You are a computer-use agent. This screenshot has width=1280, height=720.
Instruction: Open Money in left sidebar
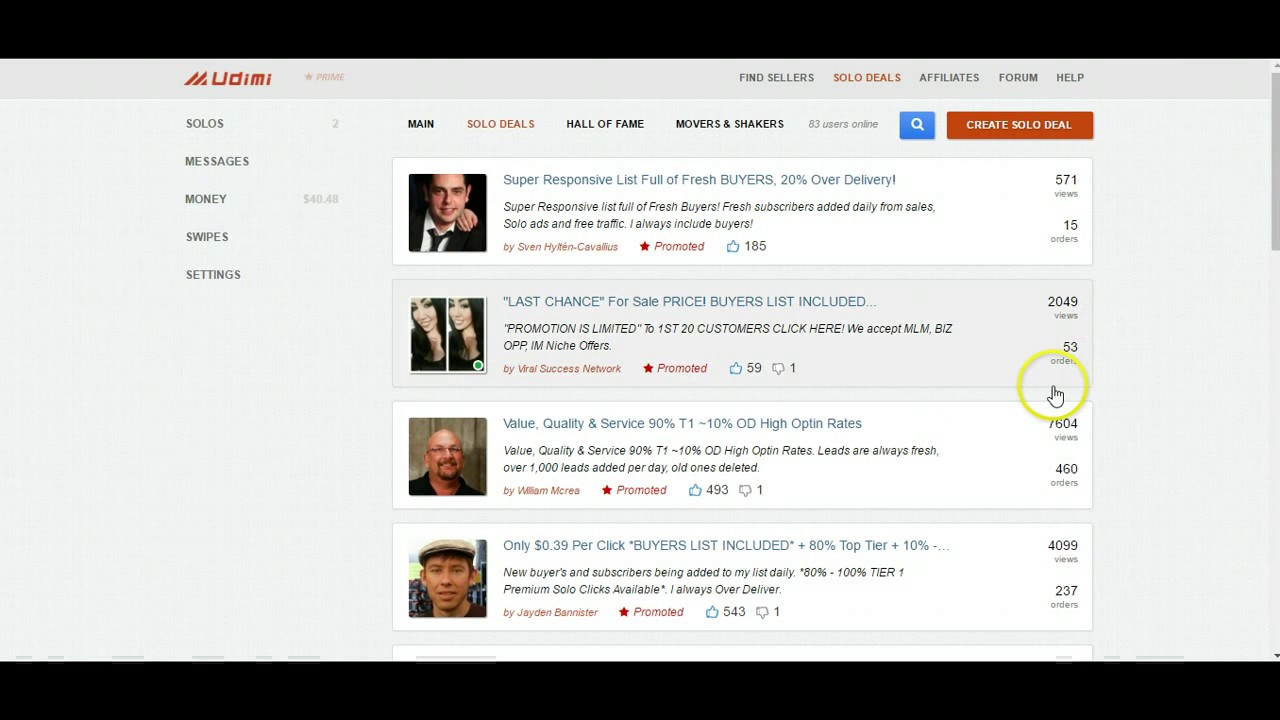click(x=206, y=199)
